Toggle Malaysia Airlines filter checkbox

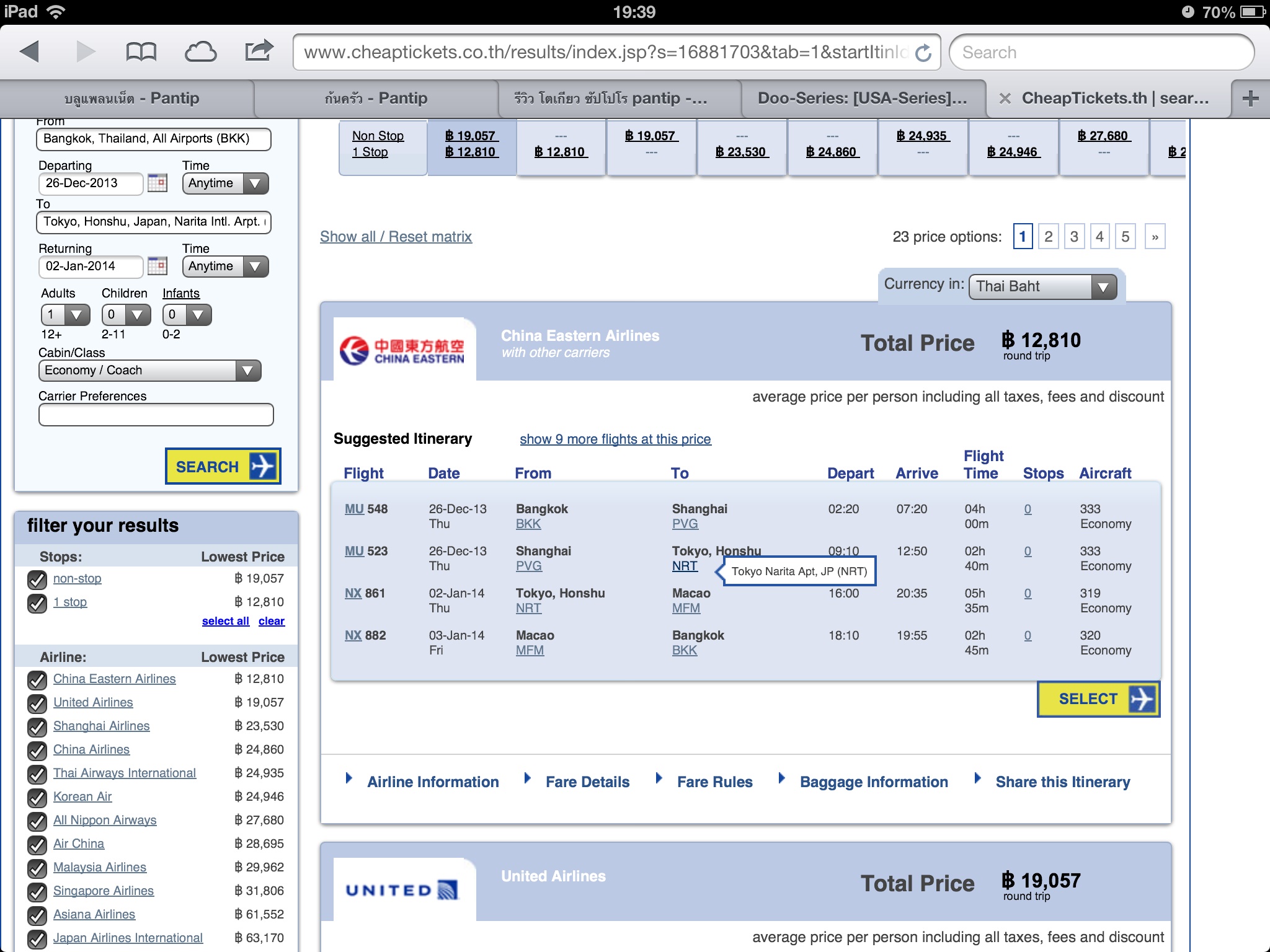coord(37,868)
